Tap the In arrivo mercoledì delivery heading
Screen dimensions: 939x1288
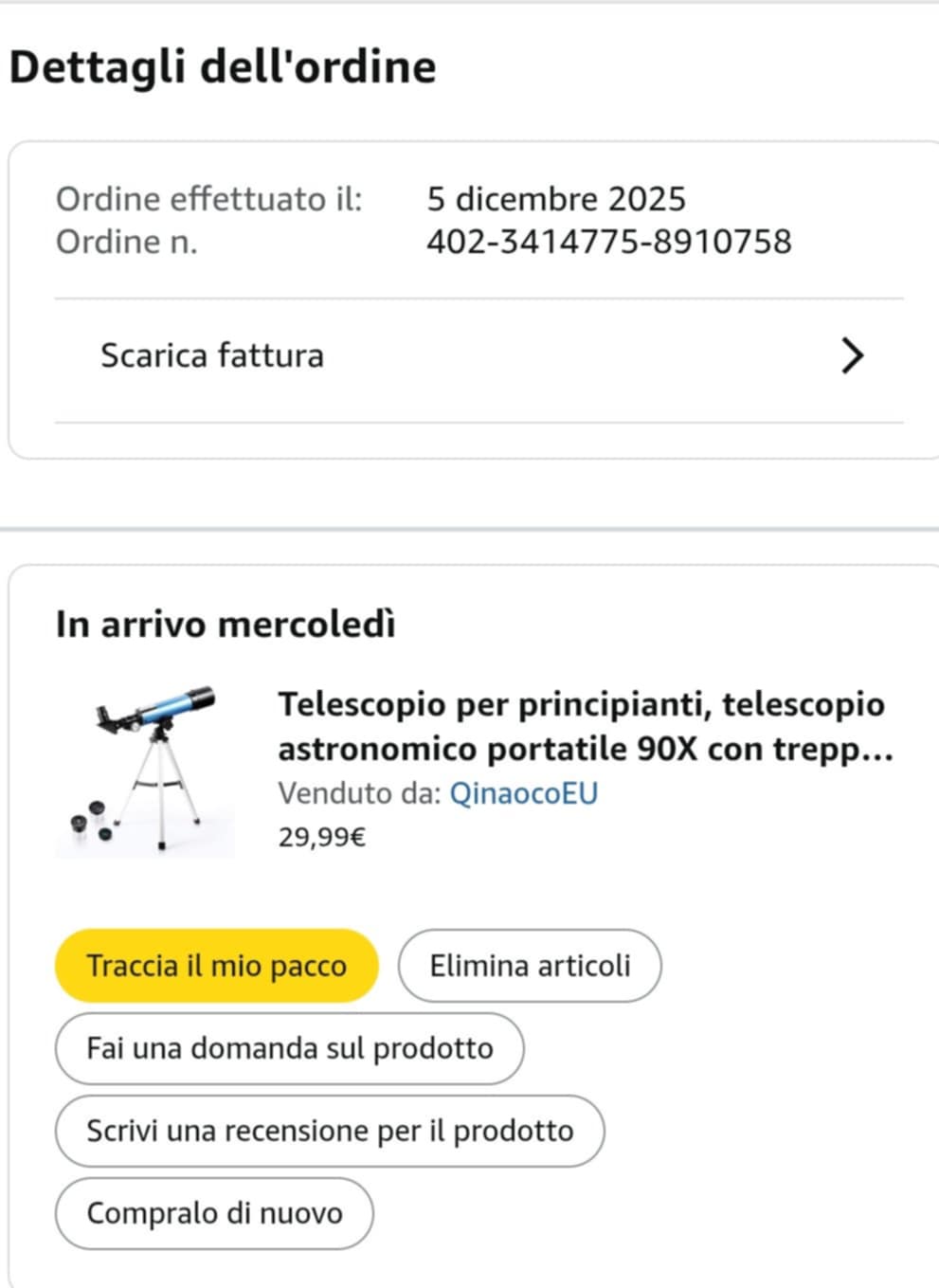click(x=226, y=625)
